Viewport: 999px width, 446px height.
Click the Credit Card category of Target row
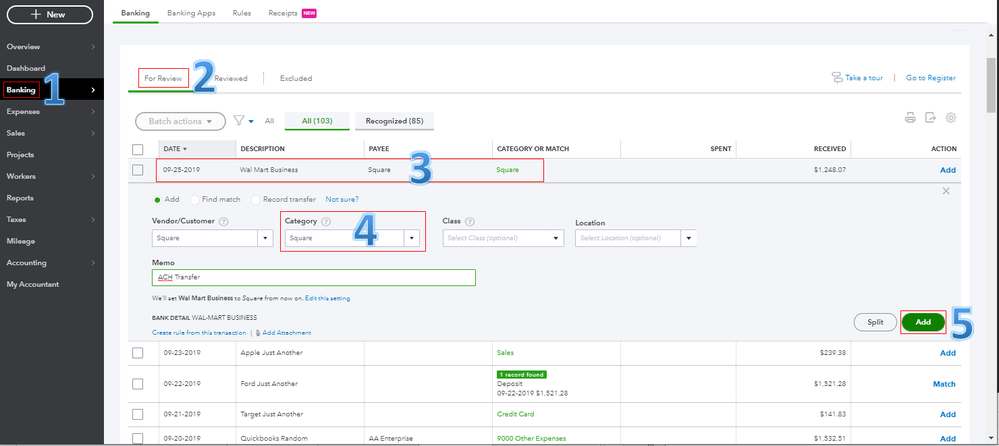(515, 414)
